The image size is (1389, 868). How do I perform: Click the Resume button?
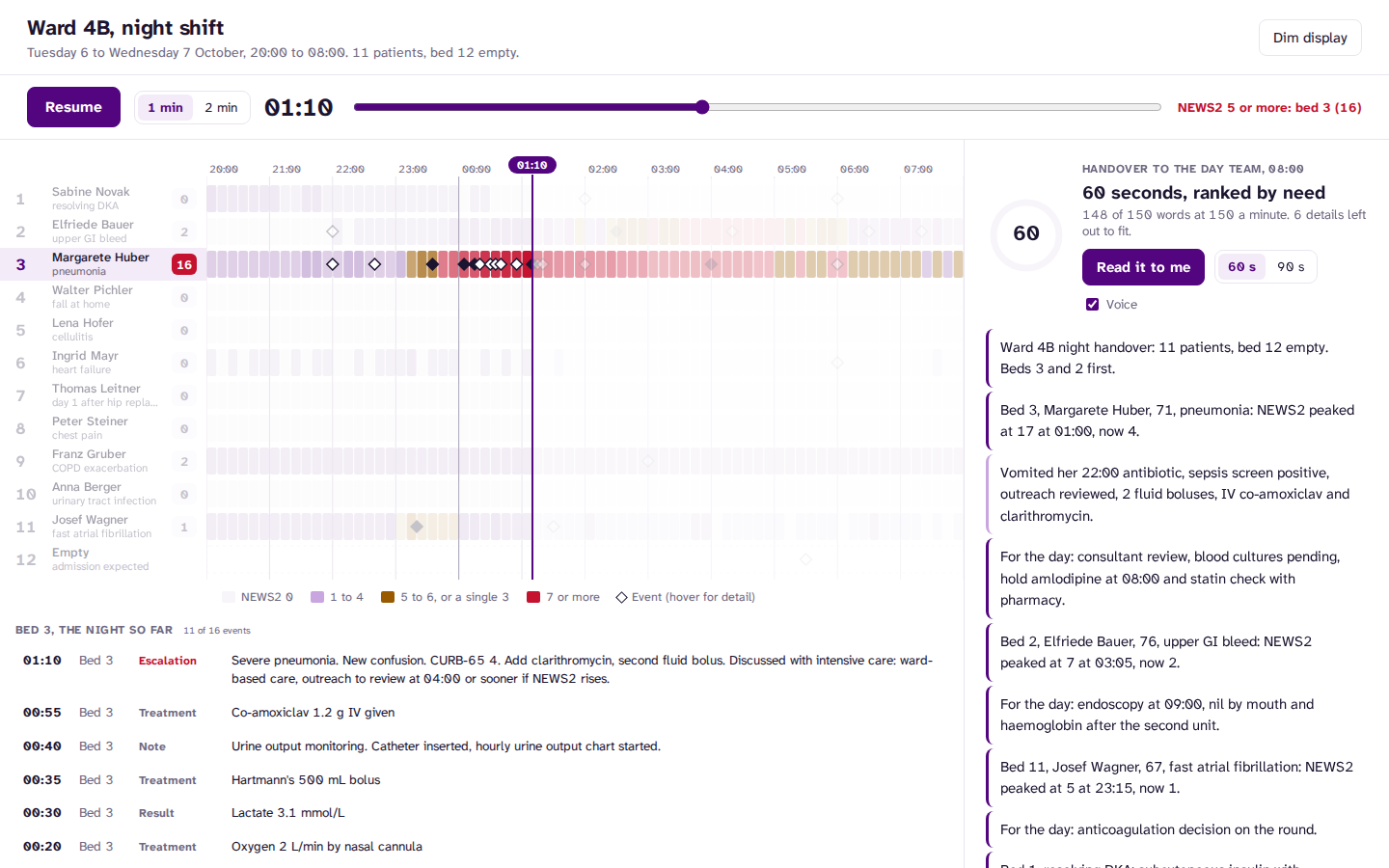click(73, 107)
